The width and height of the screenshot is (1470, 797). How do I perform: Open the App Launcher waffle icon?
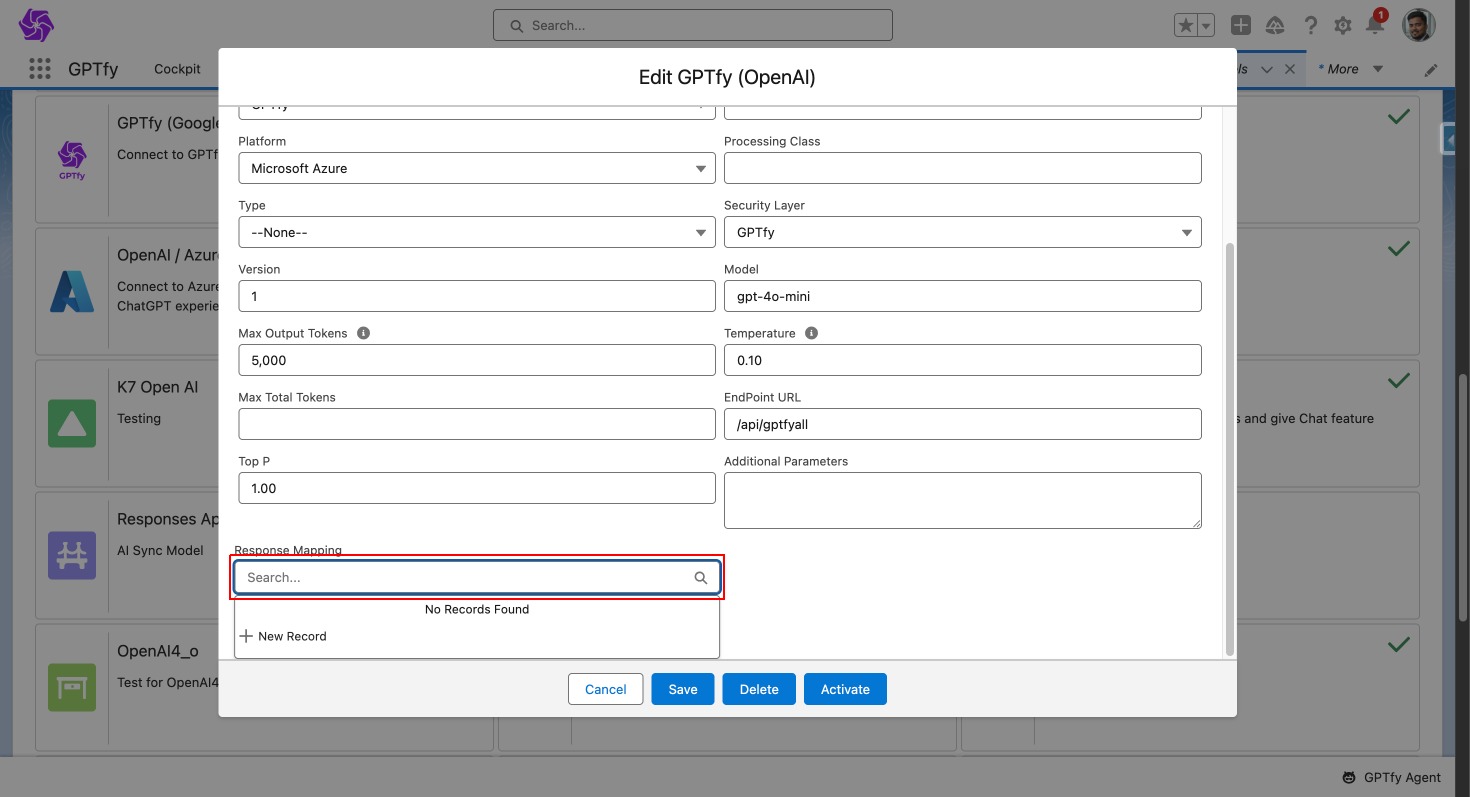click(40, 69)
